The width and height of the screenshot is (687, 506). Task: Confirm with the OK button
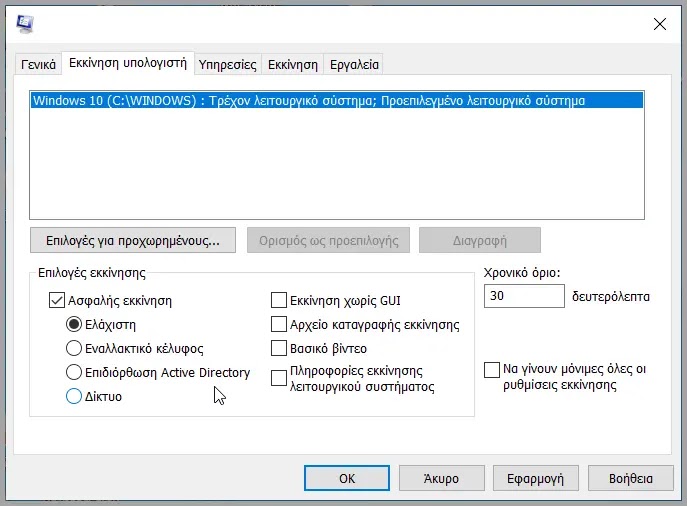point(347,478)
